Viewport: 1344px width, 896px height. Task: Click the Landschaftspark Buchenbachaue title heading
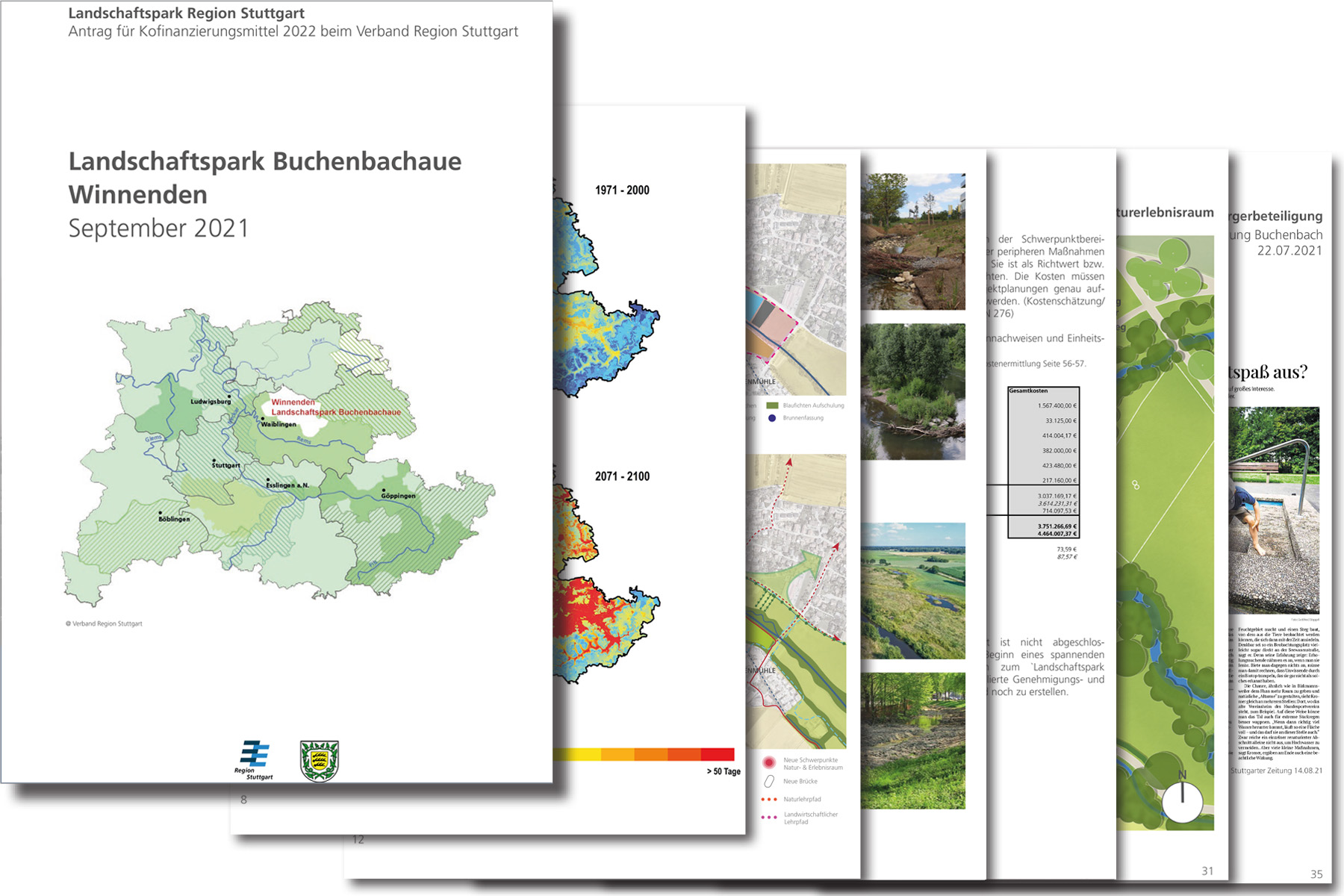[265, 178]
